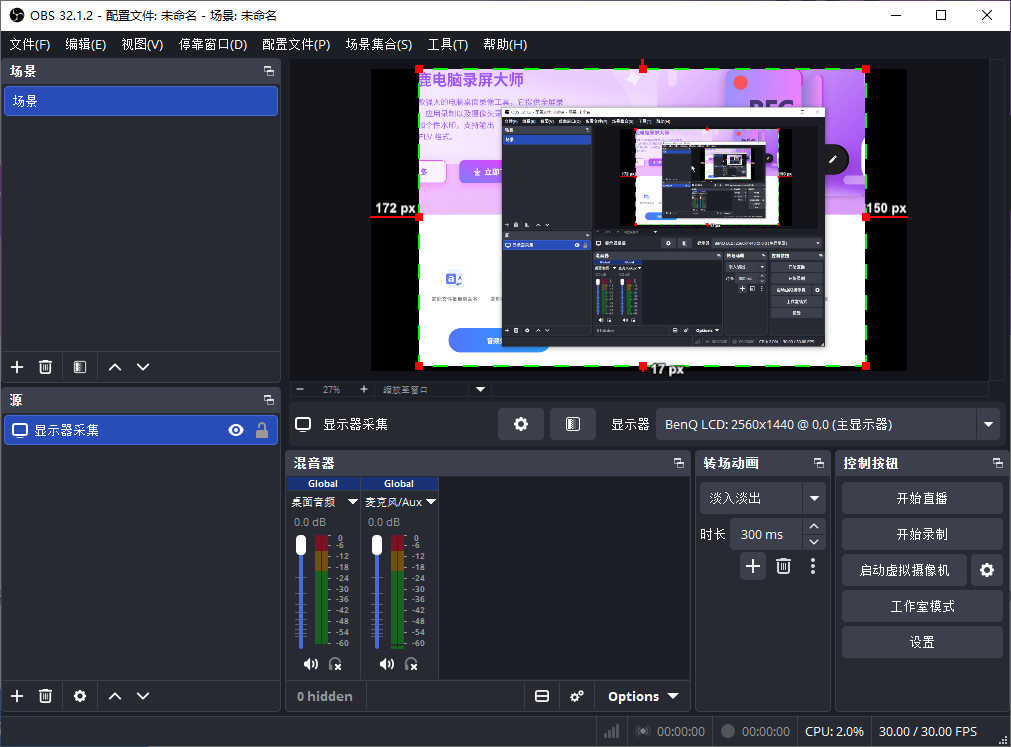The height and width of the screenshot is (747, 1011).
Task: Toggle lock on display capture source
Action: coord(262,430)
